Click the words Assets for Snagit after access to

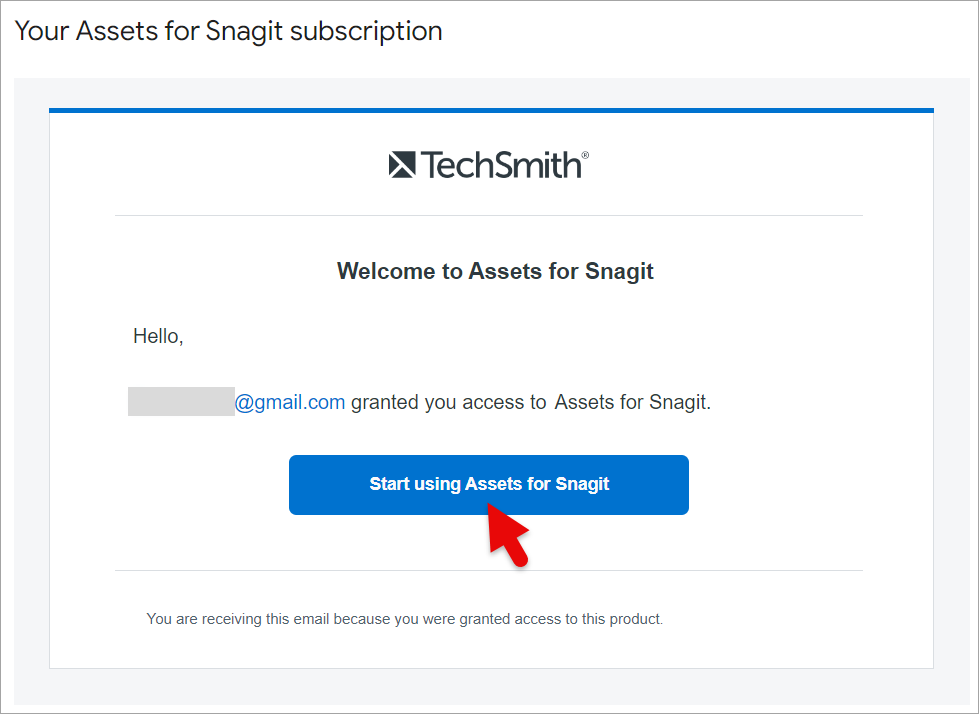pyautogui.click(x=632, y=402)
